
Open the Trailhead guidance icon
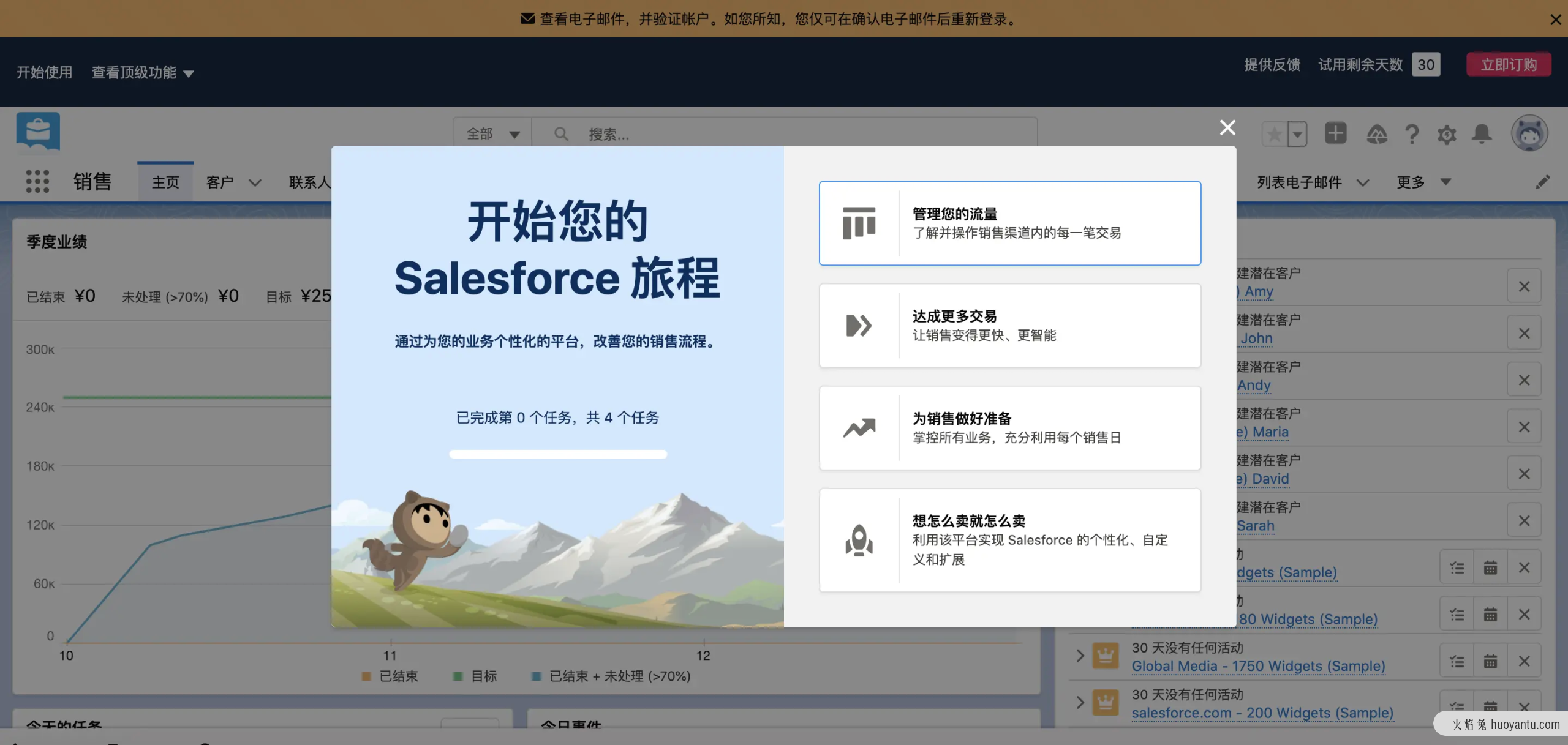(1377, 133)
